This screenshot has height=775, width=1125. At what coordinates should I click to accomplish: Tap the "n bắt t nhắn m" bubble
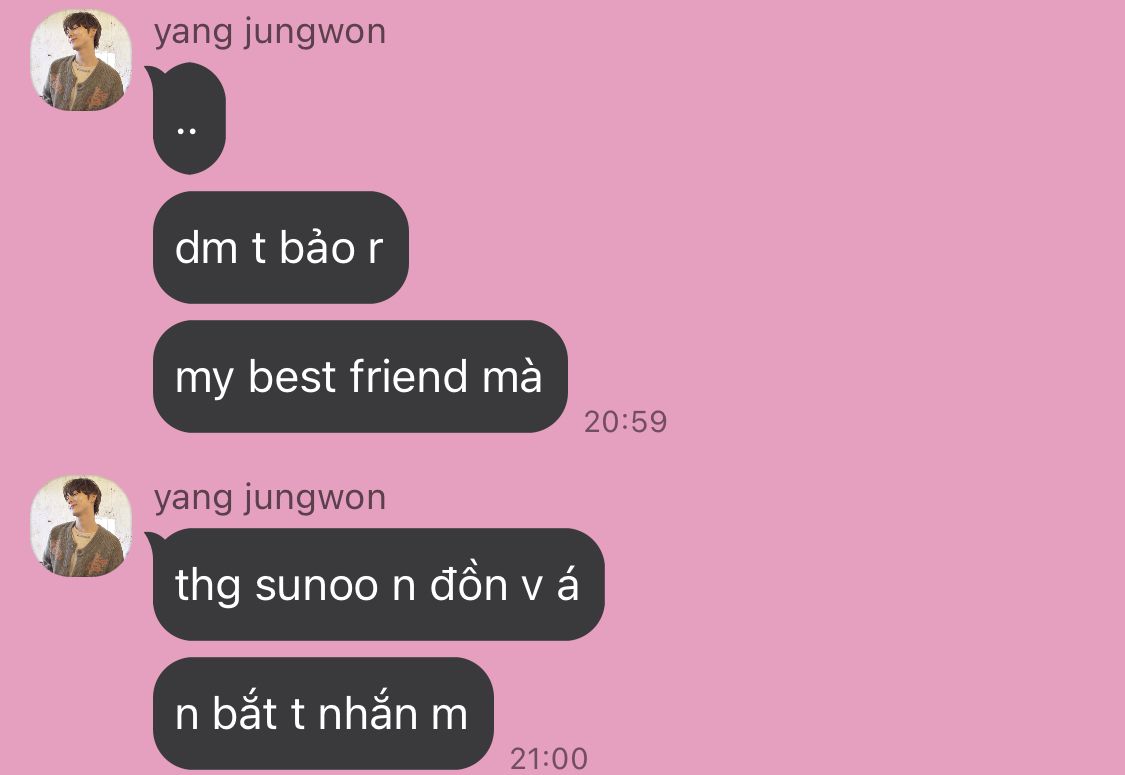(x=324, y=713)
